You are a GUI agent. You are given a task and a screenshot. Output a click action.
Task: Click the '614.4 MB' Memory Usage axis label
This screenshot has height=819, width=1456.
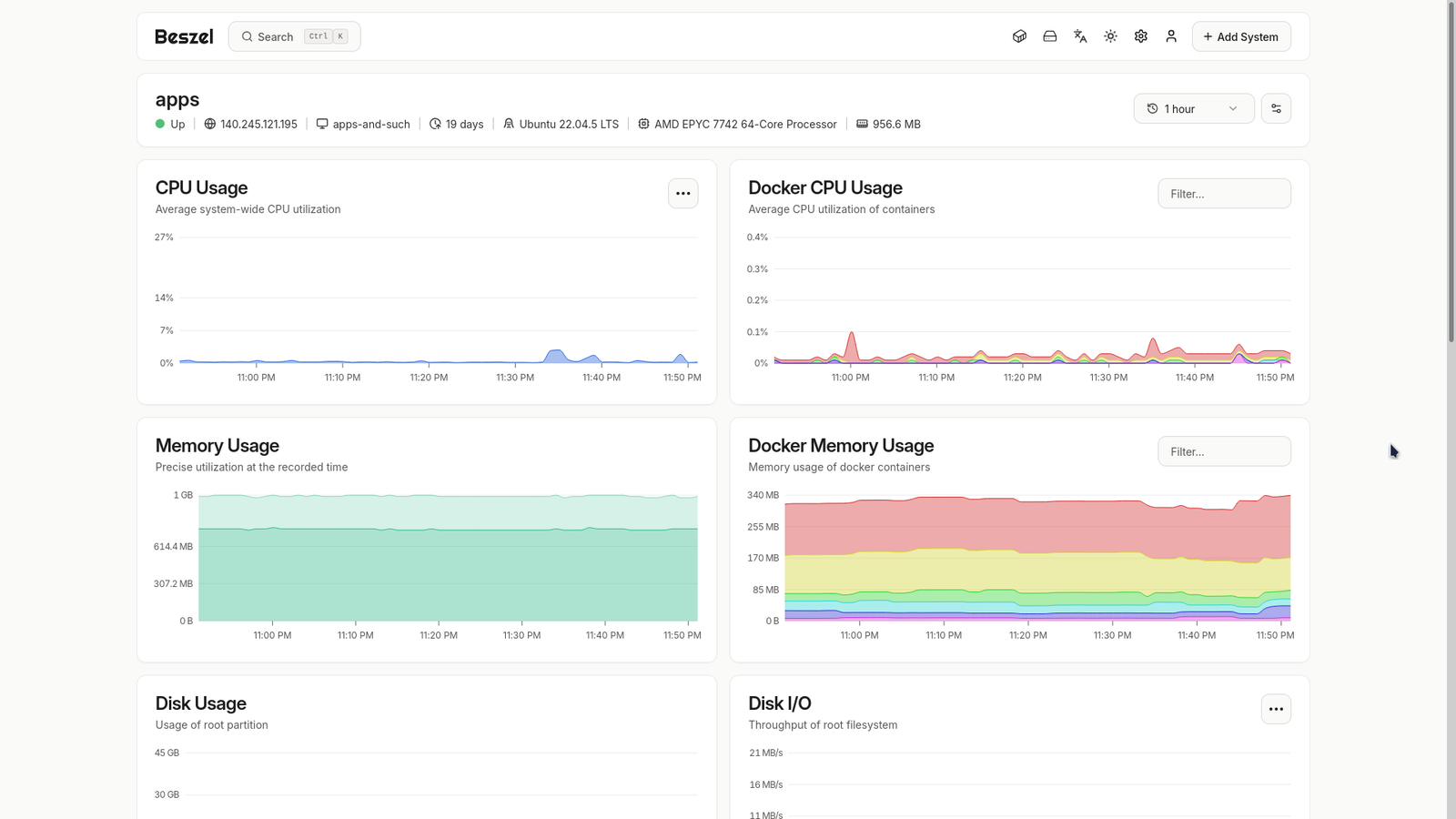173,547
